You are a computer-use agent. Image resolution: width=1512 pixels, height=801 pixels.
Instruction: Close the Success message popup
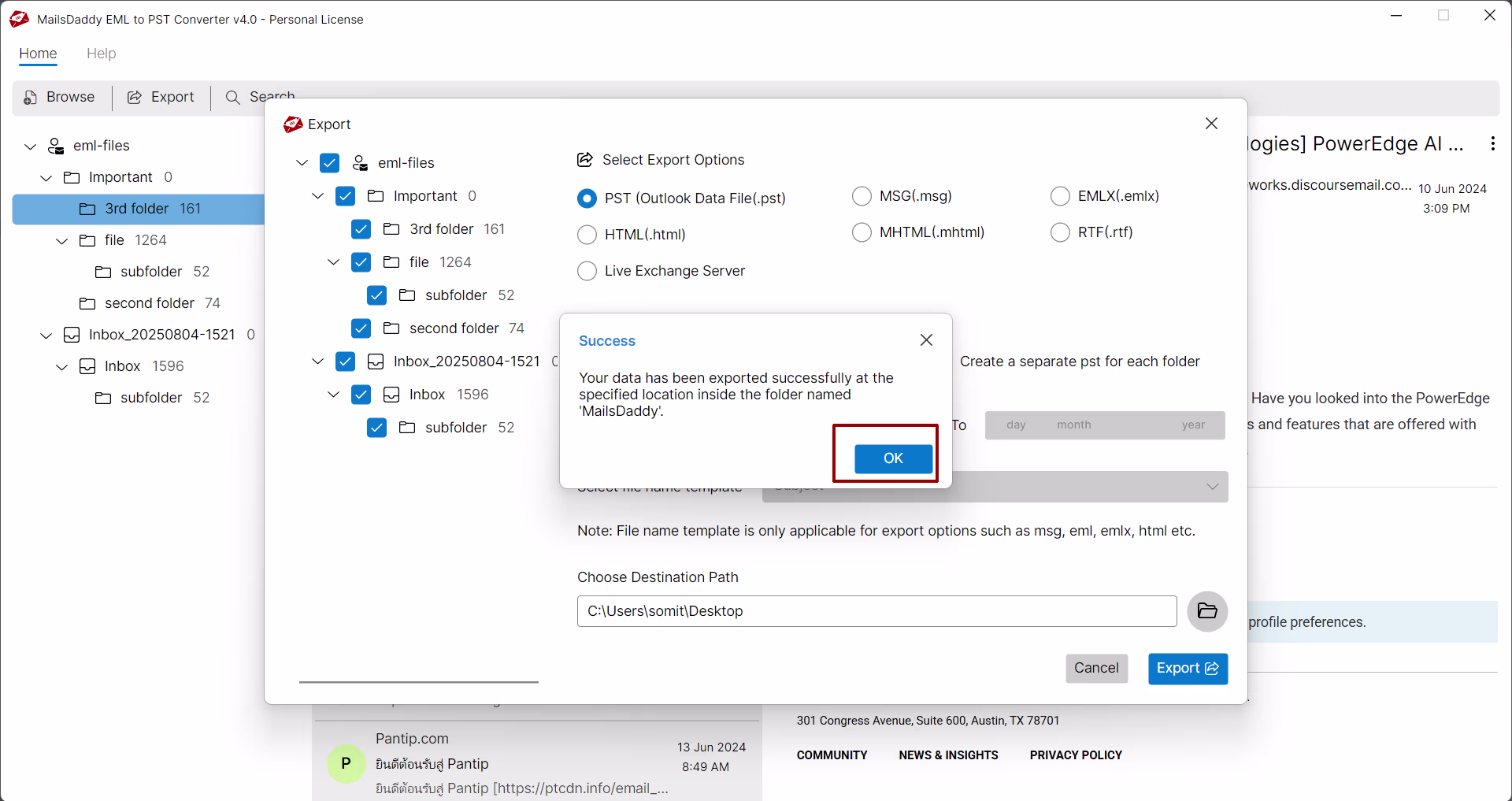[926, 339]
